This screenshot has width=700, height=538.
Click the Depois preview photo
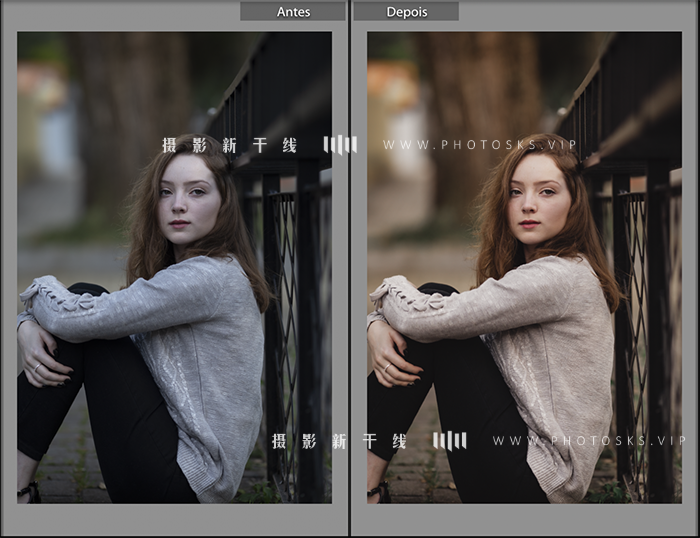[x=524, y=267]
